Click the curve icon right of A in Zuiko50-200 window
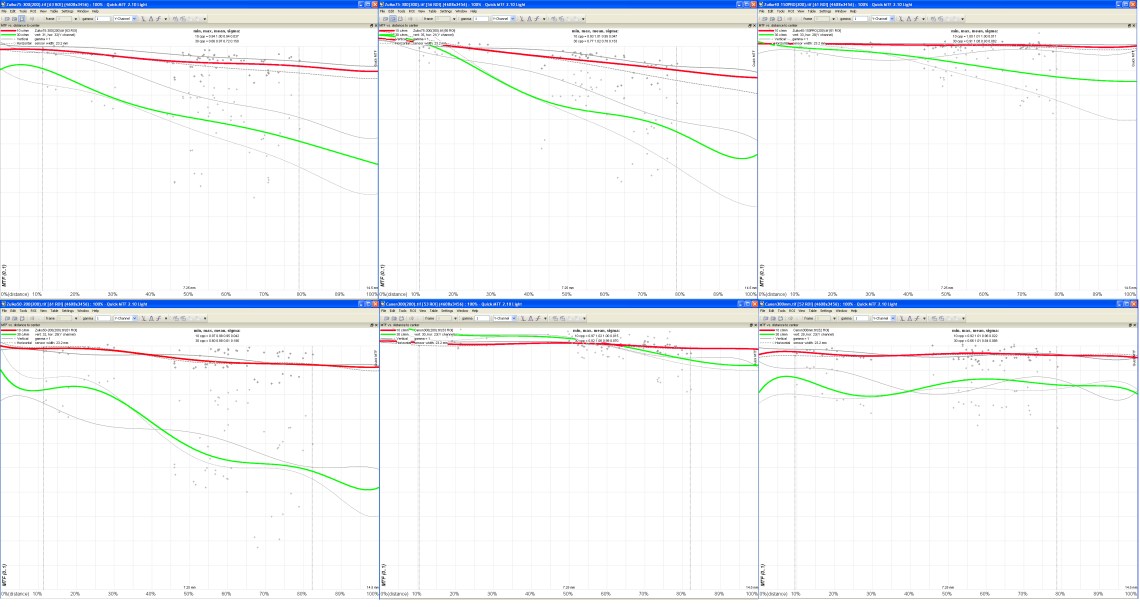 coord(160,318)
